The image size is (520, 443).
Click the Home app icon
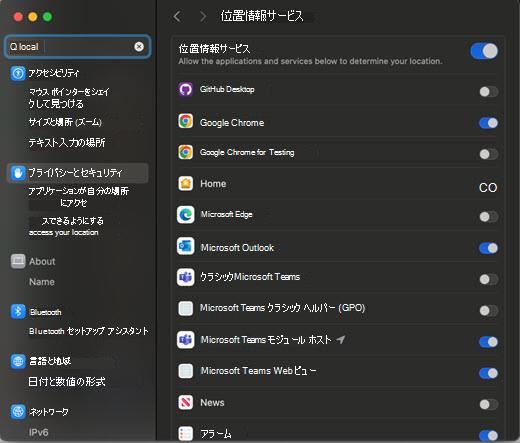[x=185, y=183]
